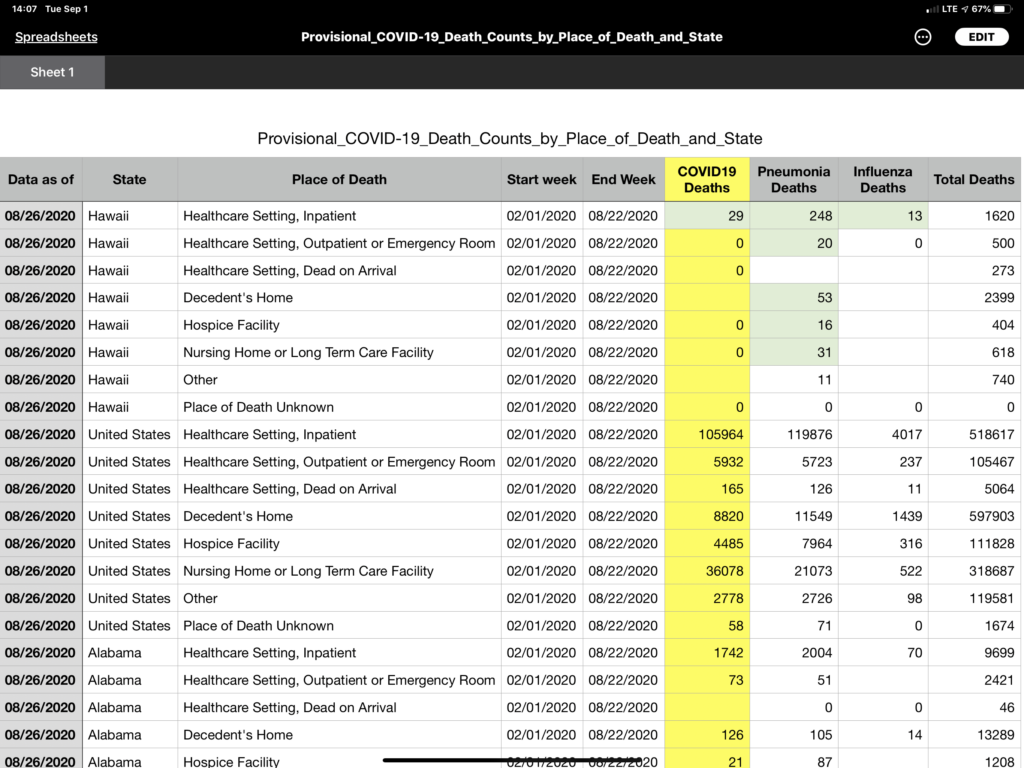
Task: Open the more options ellipsis menu
Action: pos(922,37)
